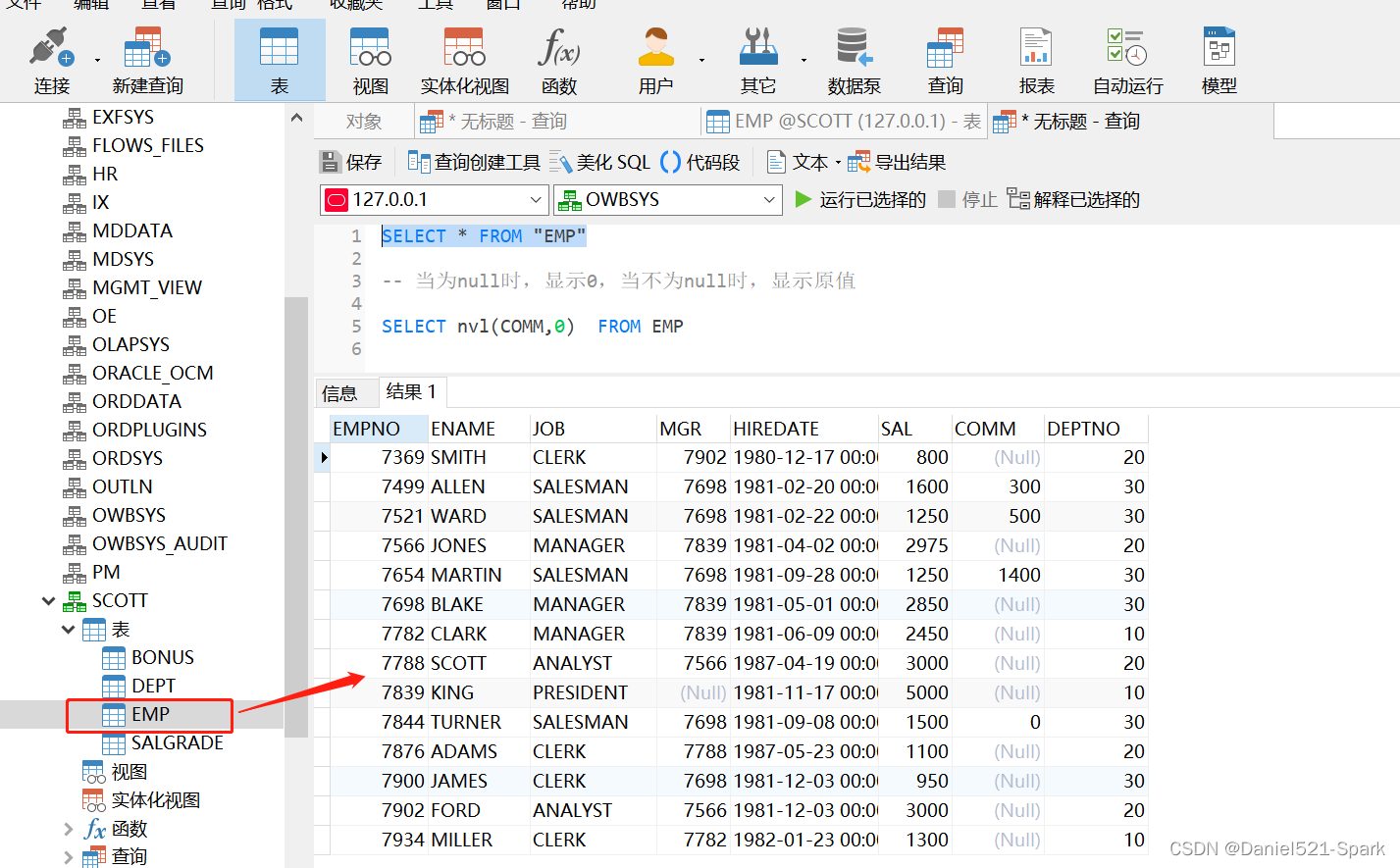Open the 连接 connection tool
Screen dimensions: 1400x868
tap(51, 61)
